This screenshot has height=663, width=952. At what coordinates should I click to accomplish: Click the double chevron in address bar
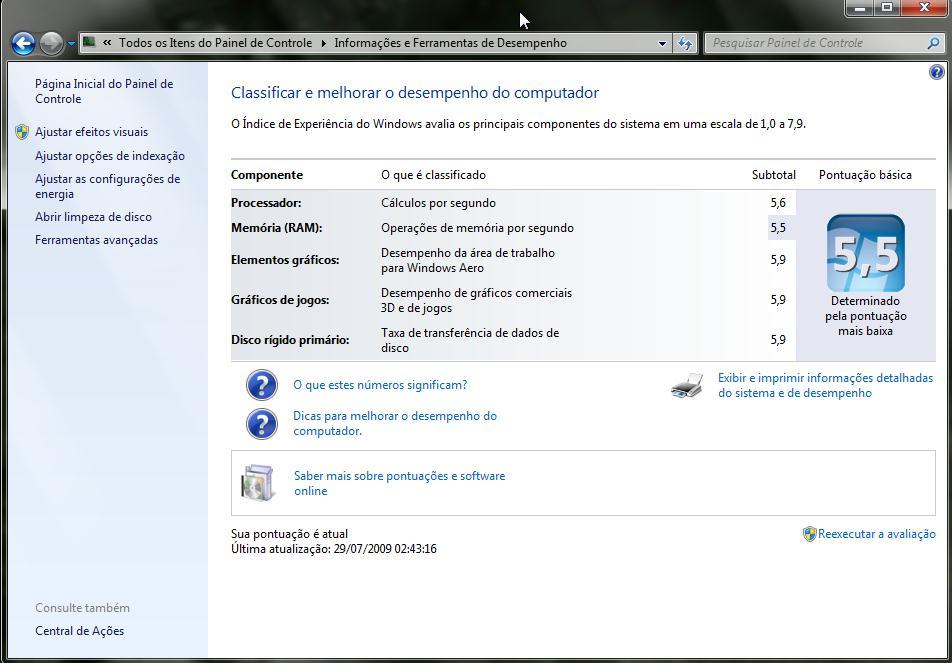click(107, 43)
